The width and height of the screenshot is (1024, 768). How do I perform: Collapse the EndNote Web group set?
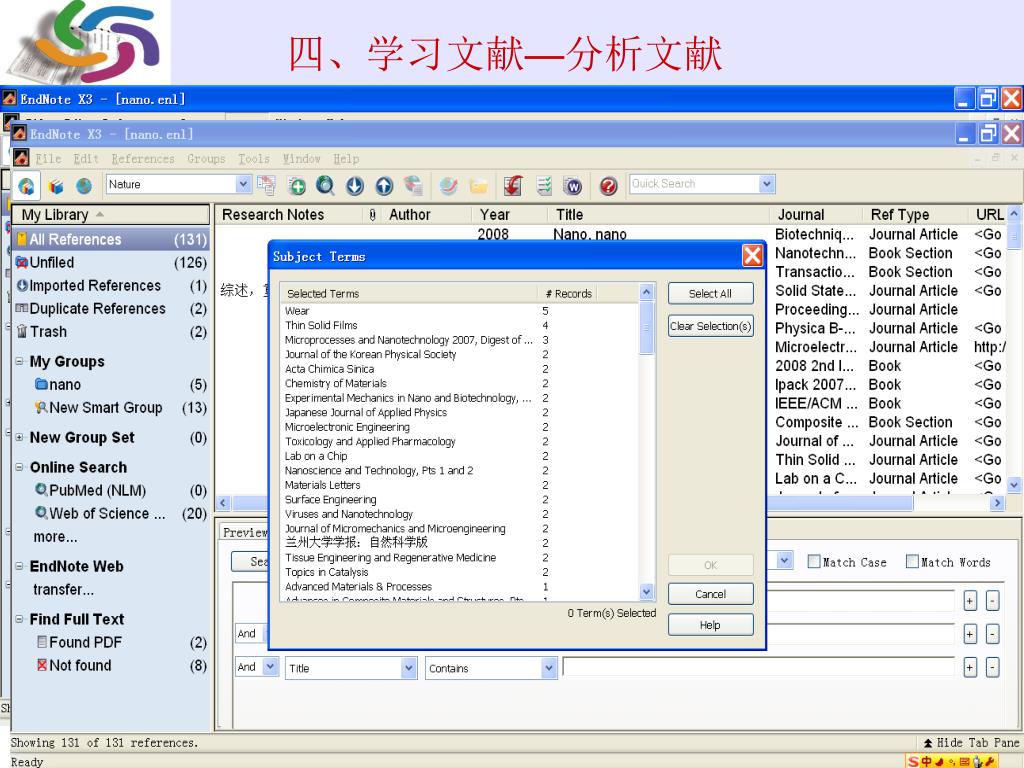tap(20, 566)
